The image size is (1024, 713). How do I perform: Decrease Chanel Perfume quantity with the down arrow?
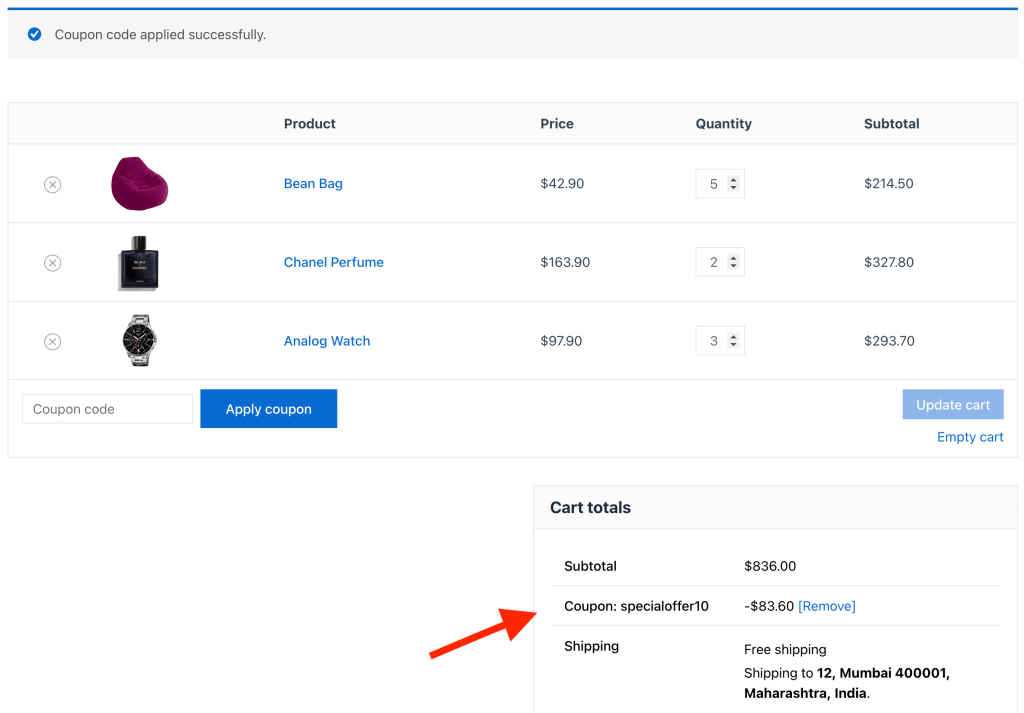(735, 267)
